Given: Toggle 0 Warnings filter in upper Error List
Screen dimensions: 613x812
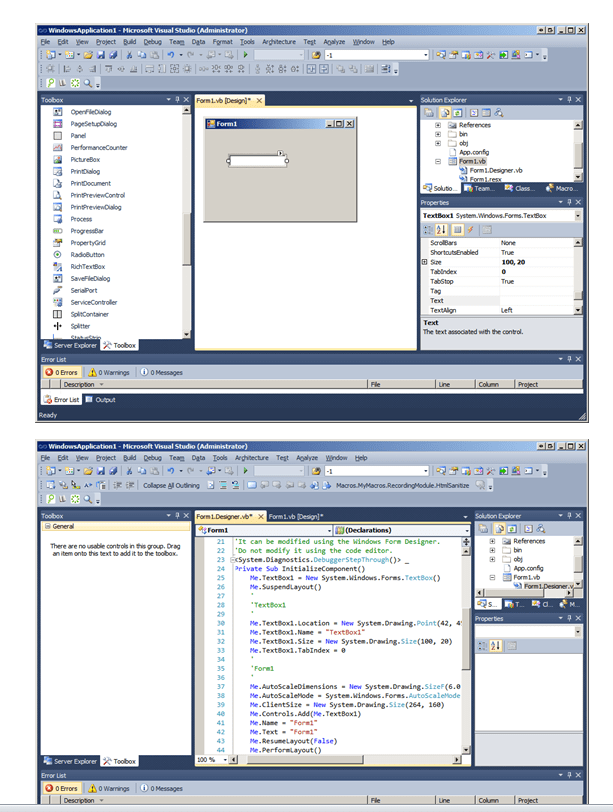Looking at the screenshot, I should point(109,372).
